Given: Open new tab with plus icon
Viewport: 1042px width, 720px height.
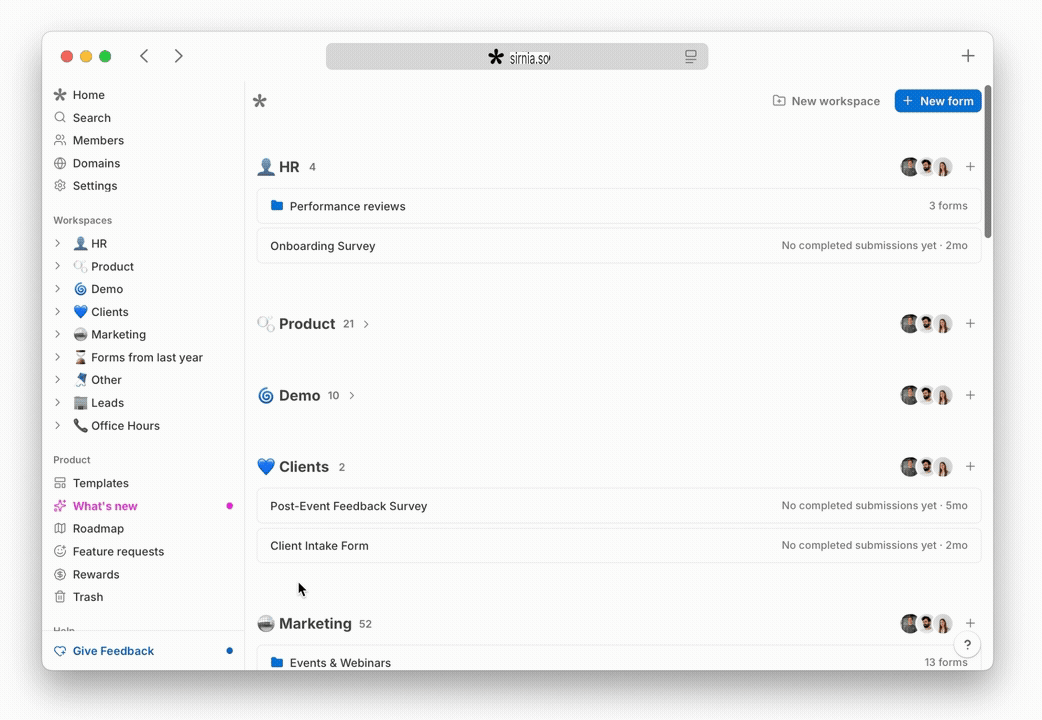Looking at the screenshot, I should point(968,56).
